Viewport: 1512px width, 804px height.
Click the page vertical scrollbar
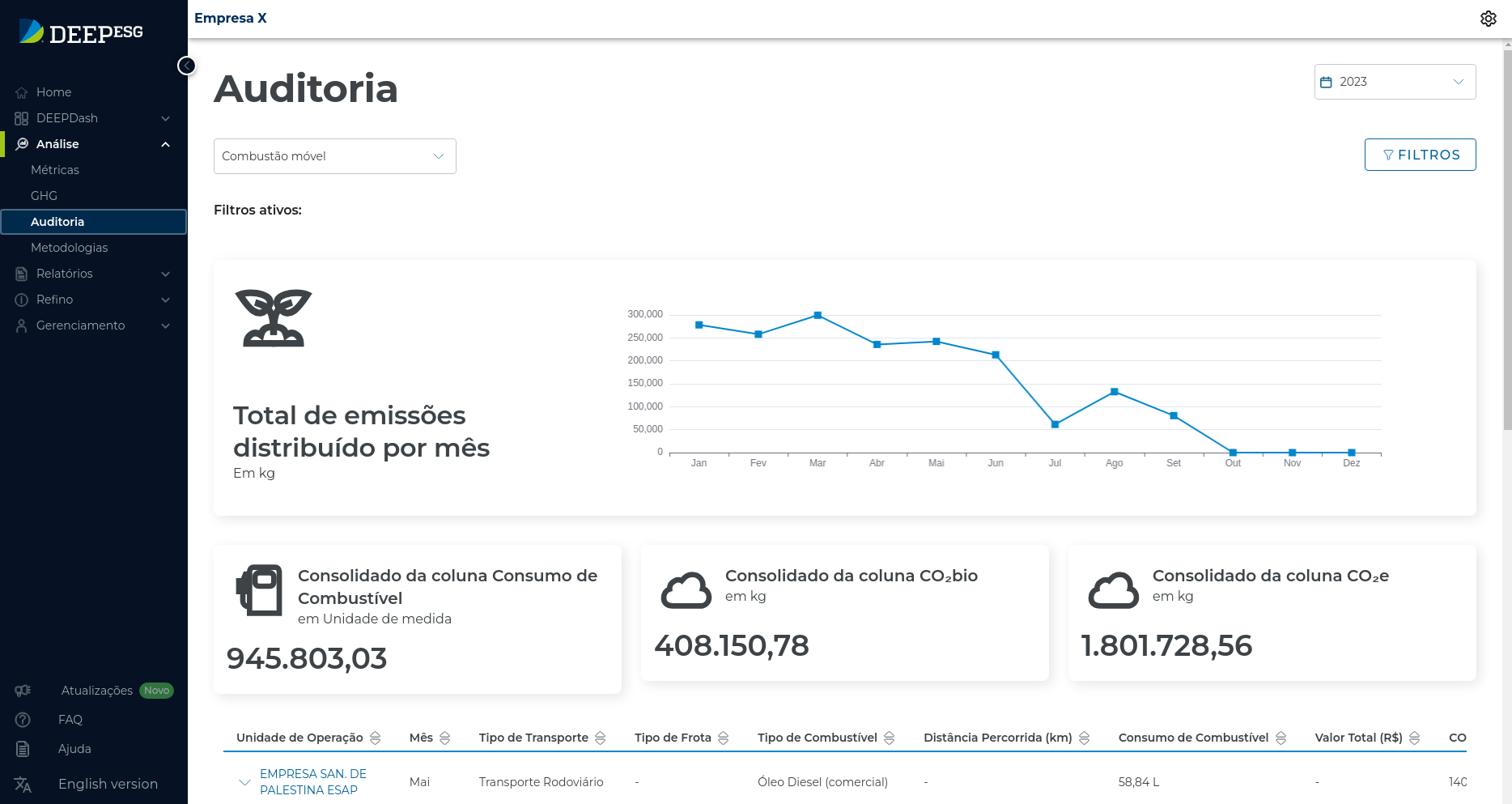coord(1506,243)
